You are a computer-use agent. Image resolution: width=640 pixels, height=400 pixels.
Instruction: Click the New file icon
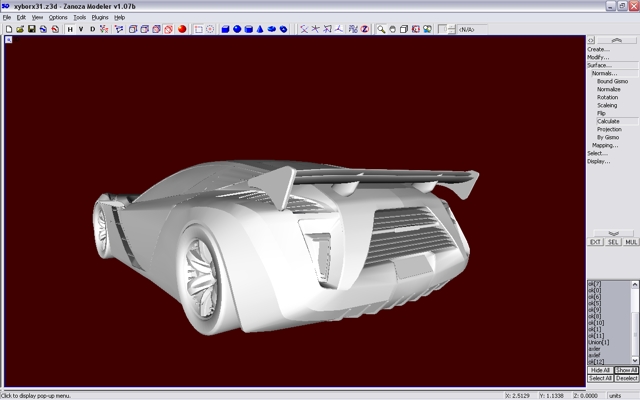coord(8,29)
